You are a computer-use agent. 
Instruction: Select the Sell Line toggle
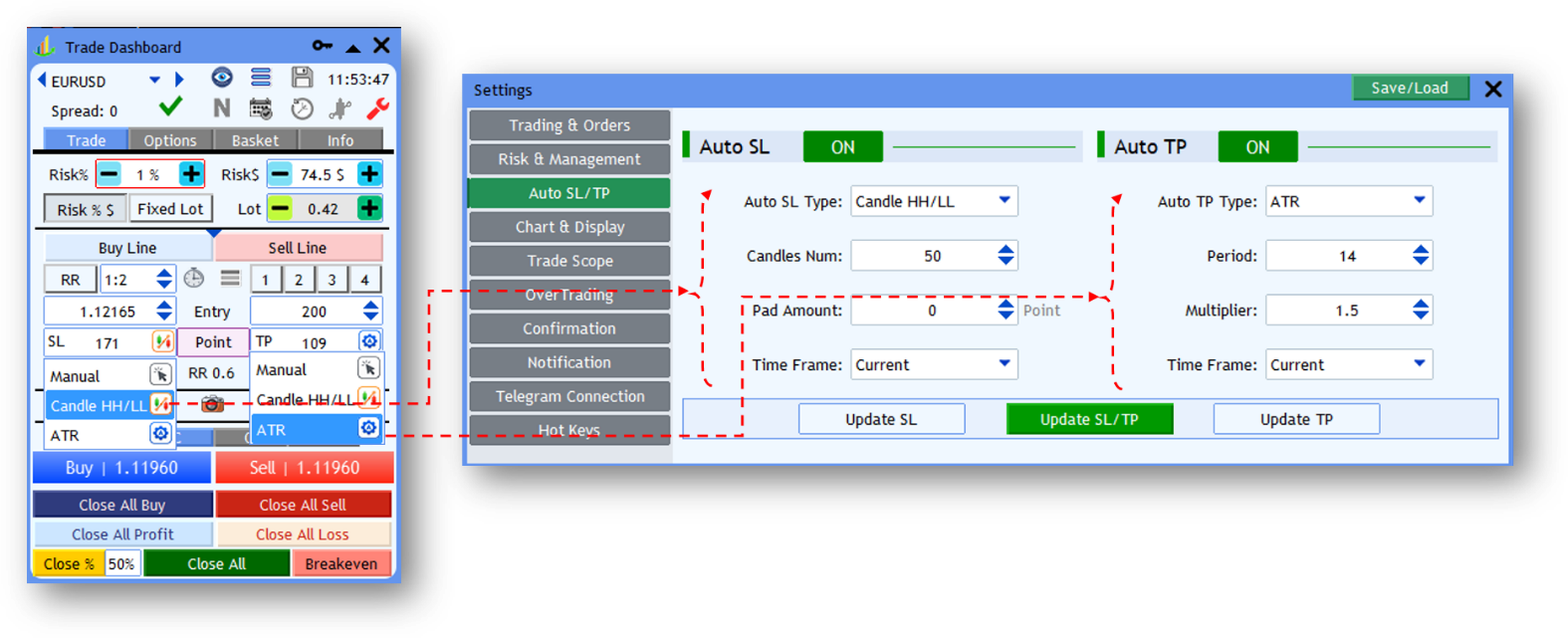pyautogui.click(x=298, y=248)
